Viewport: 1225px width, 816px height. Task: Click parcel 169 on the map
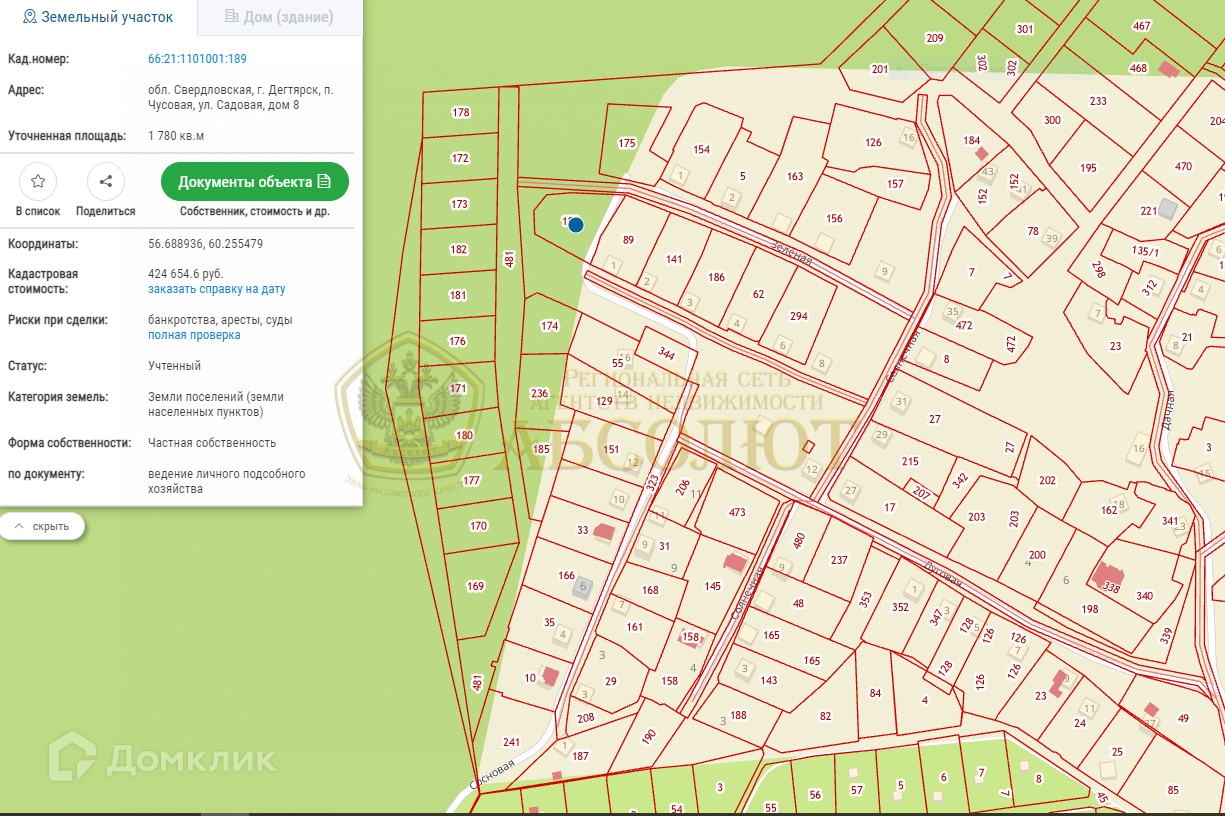[x=476, y=586]
